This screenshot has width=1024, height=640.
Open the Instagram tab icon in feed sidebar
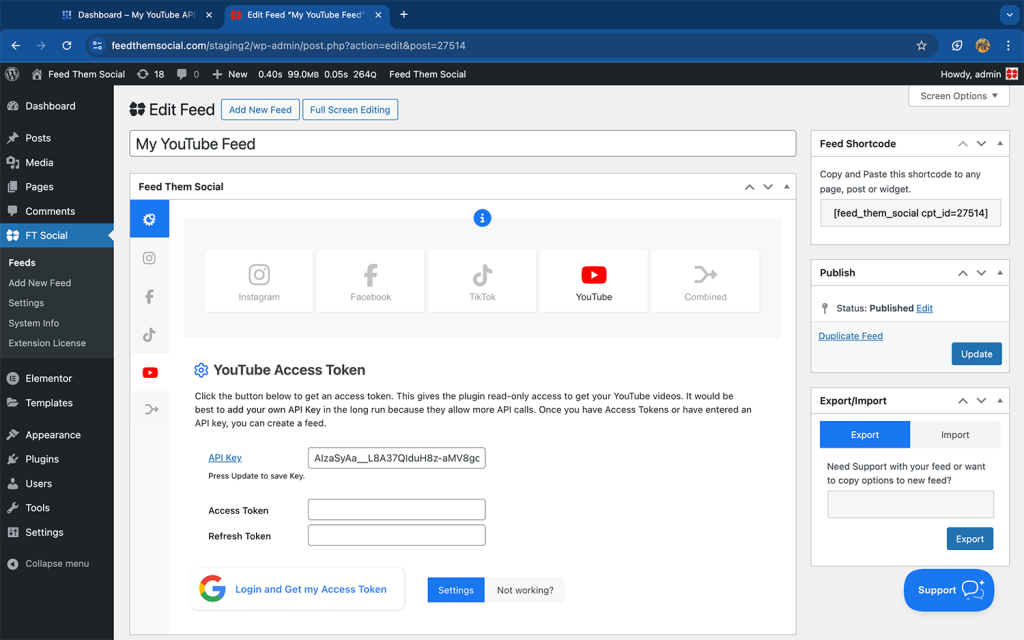[x=150, y=258]
